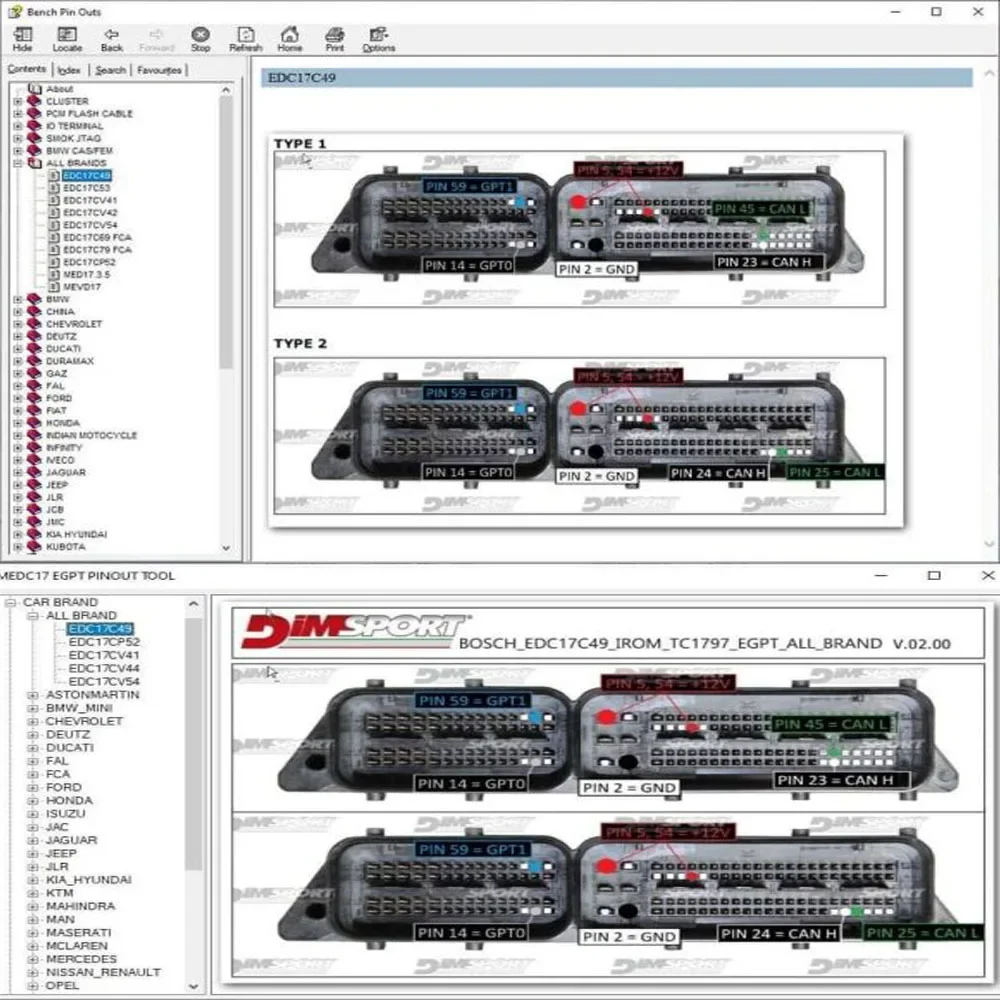
Task: Go to Home via house icon
Action: (x=290, y=40)
